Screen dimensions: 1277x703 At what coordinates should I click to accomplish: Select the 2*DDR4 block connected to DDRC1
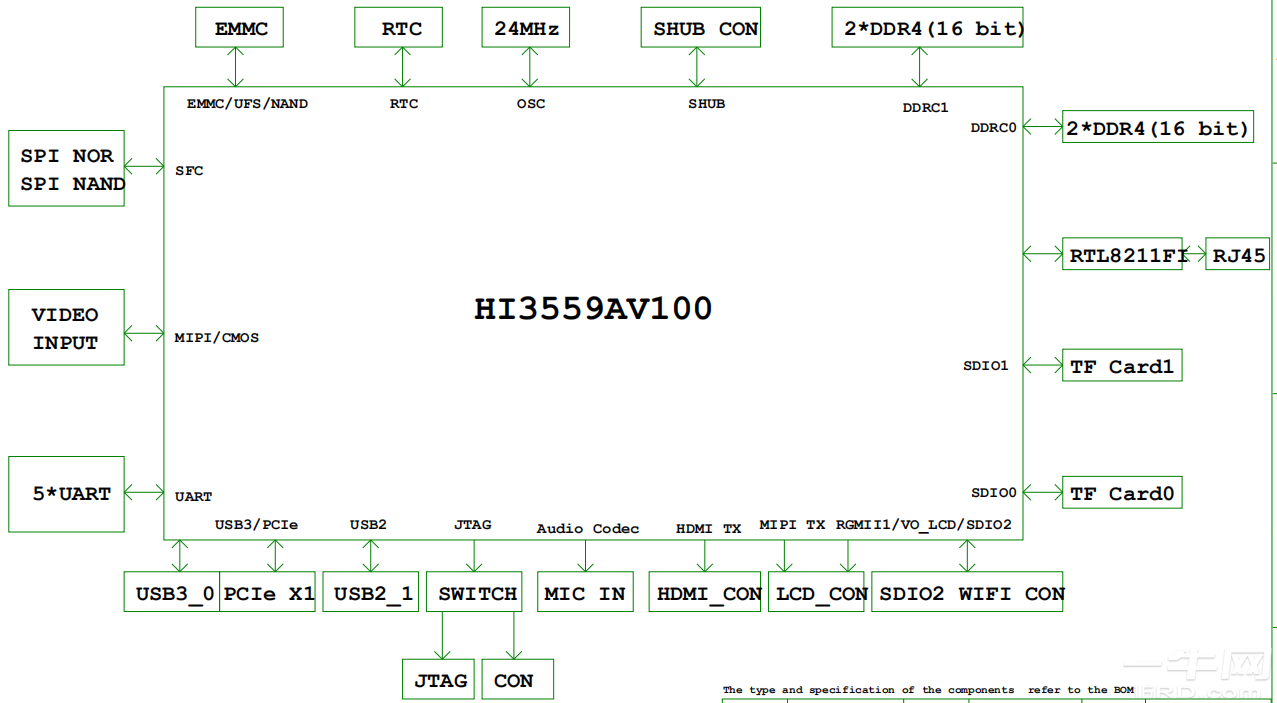932,28
